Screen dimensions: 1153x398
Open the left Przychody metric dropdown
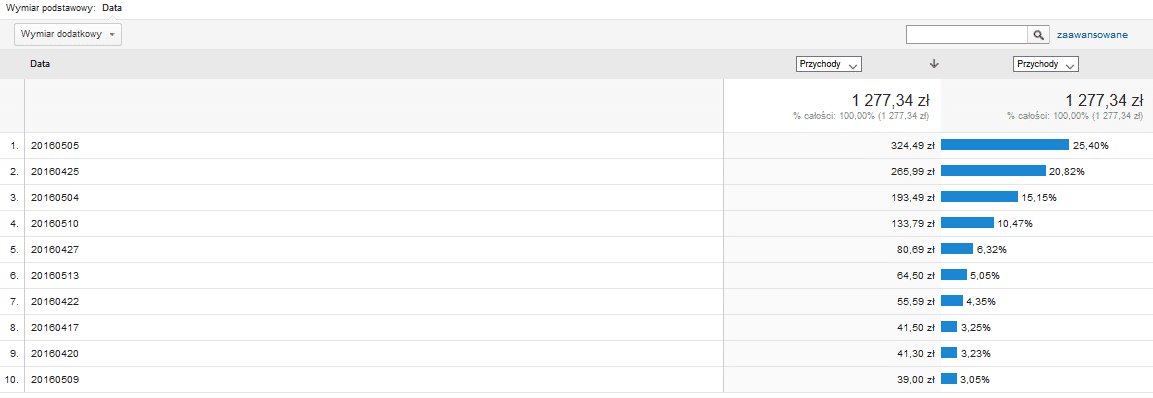click(x=829, y=64)
